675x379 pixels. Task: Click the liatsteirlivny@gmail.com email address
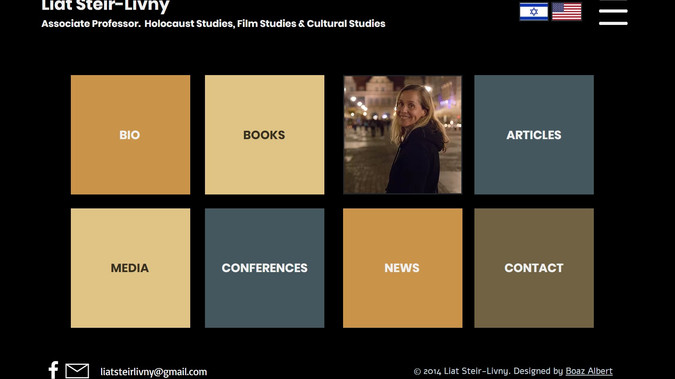pyautogui.click(x=154, y=372)
